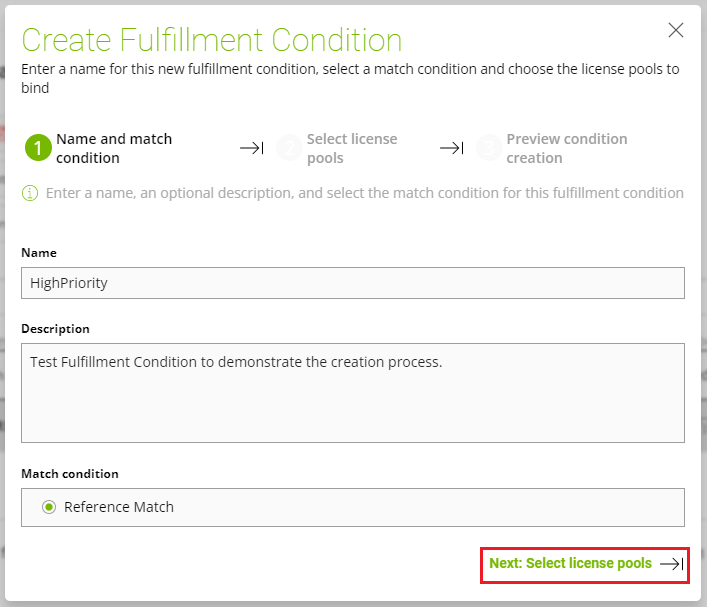Click the info icon beside the instructions
Image resolution: width=707 pixels, height=607 pixels.
tap(30, 193)
